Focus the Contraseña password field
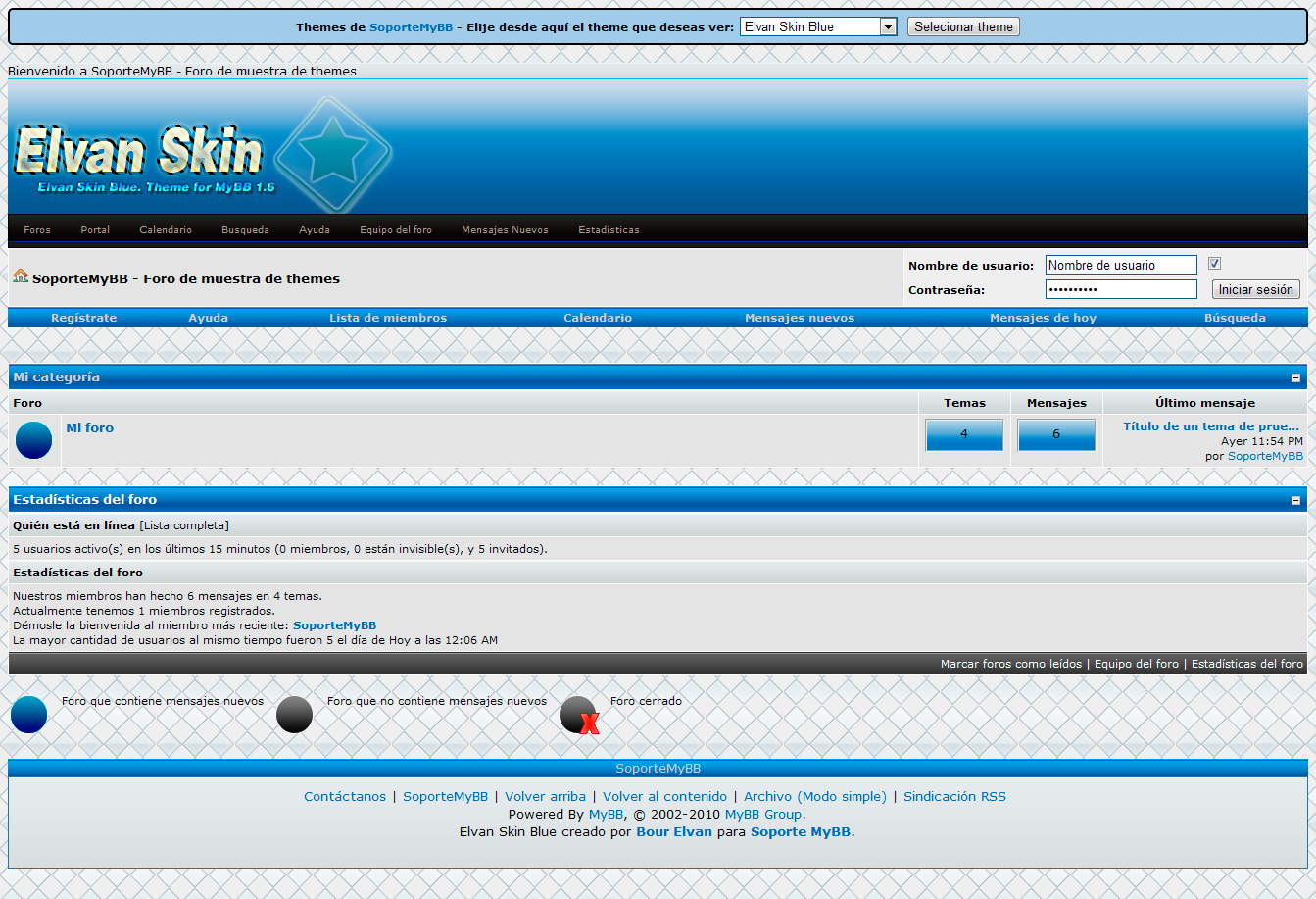The height and width of the screenshot is (899, 1316). 1121,289
